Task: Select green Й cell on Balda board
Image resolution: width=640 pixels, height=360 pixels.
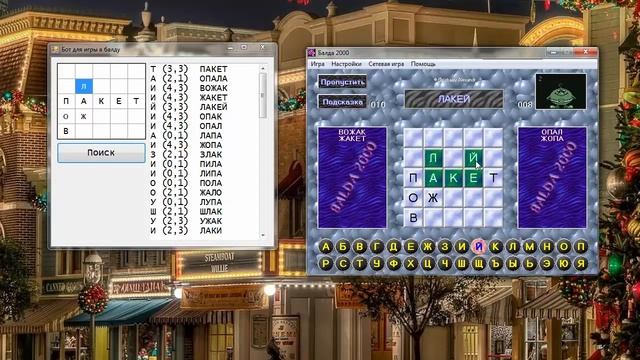Action: tap(473, 158)
